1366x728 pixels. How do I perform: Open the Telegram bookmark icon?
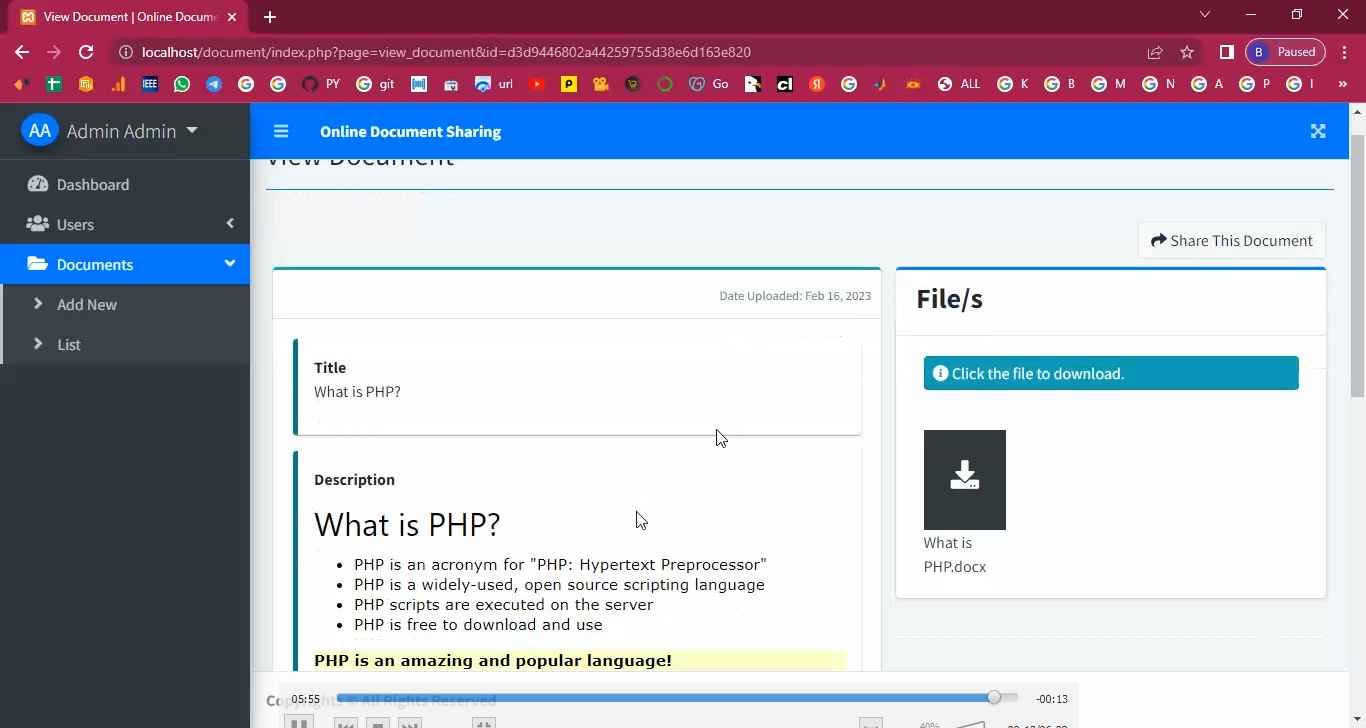(214, 84)
